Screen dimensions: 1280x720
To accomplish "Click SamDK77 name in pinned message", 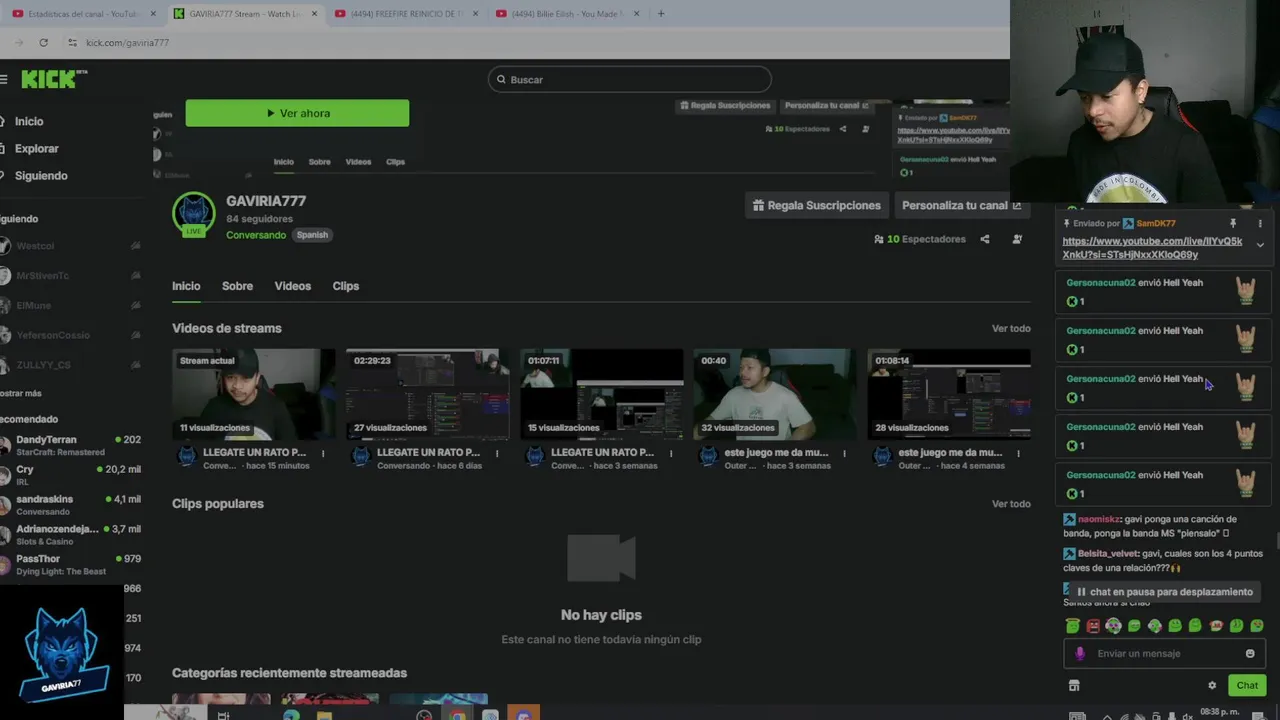I will pos(1156,223).
